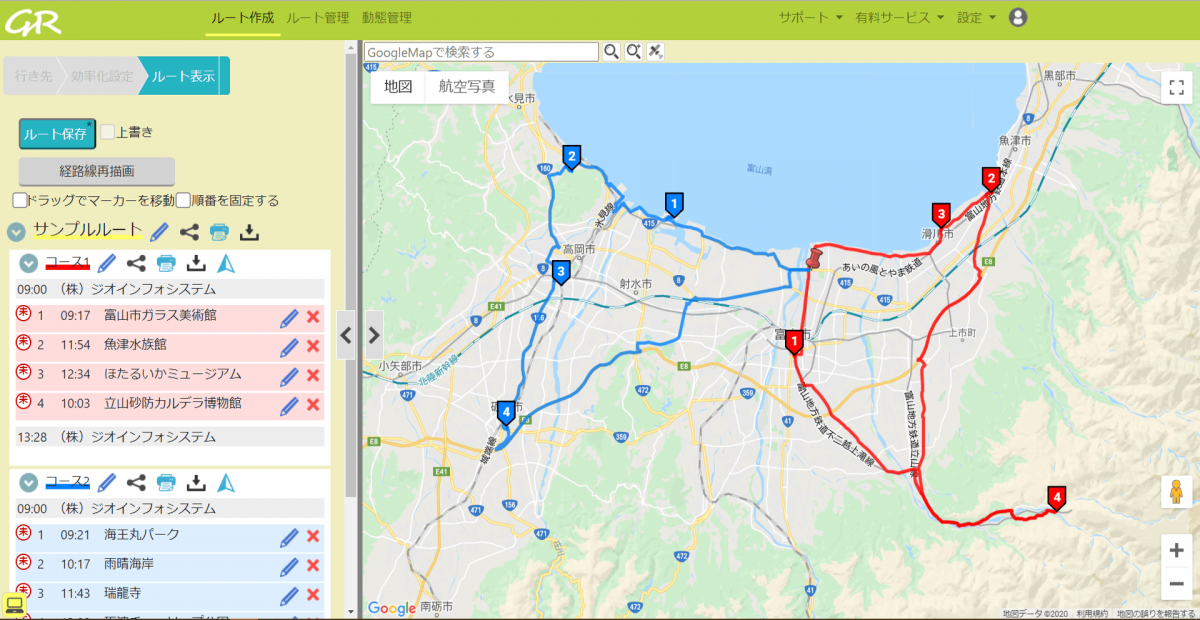Open navigation arrow for コース1
The image size is (1200, 620).
(x=226, y=263)
